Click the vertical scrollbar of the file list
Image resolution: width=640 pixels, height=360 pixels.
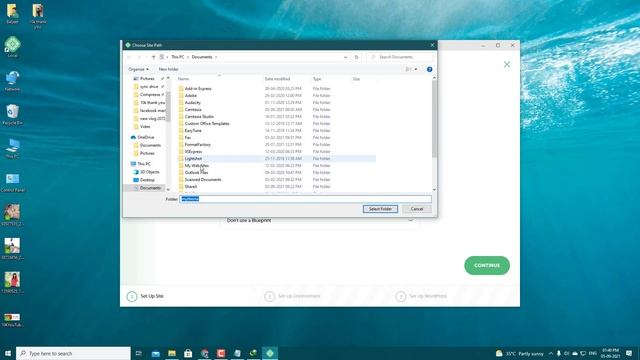point(434,118)
